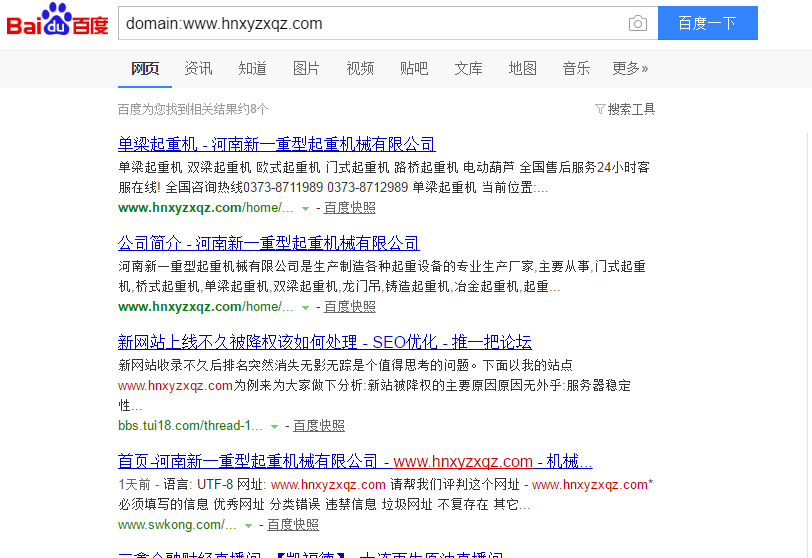Click the 搜索工具 filter icon
Screen dimensions: 812x558
[x=600, y=109]
